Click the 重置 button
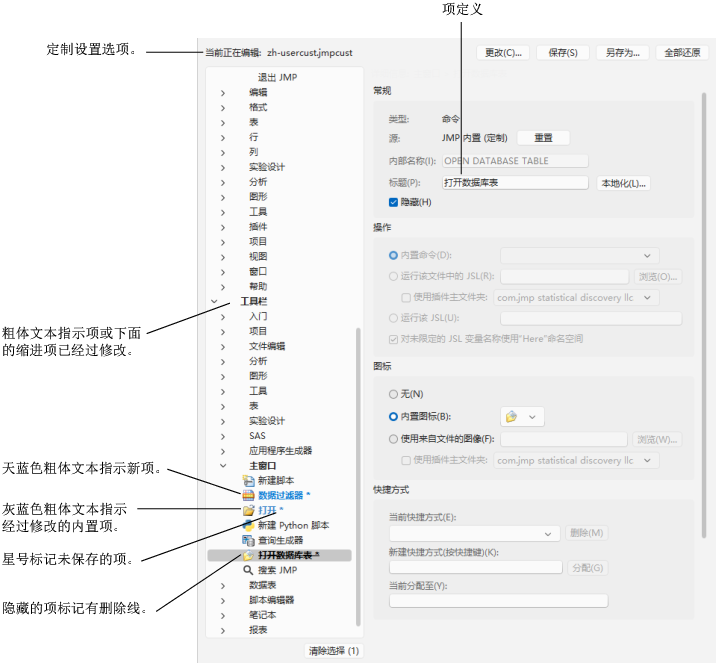Image resolution: width=718 pixels, height=664 pixels. click(x=543, y=138)
